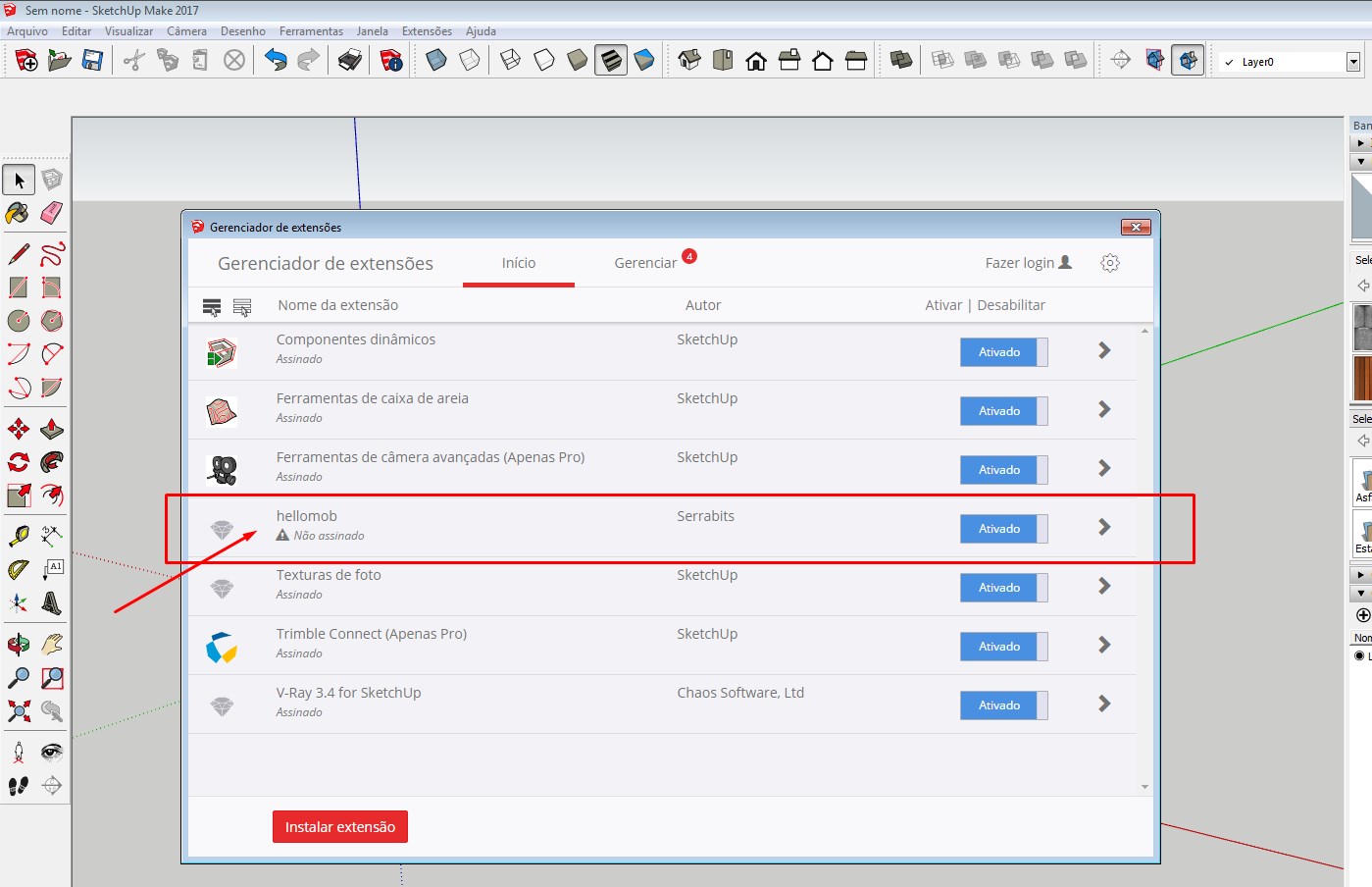
Task: Toggle Texturas de foto Ativado switch
Action: click(1004, 588)
